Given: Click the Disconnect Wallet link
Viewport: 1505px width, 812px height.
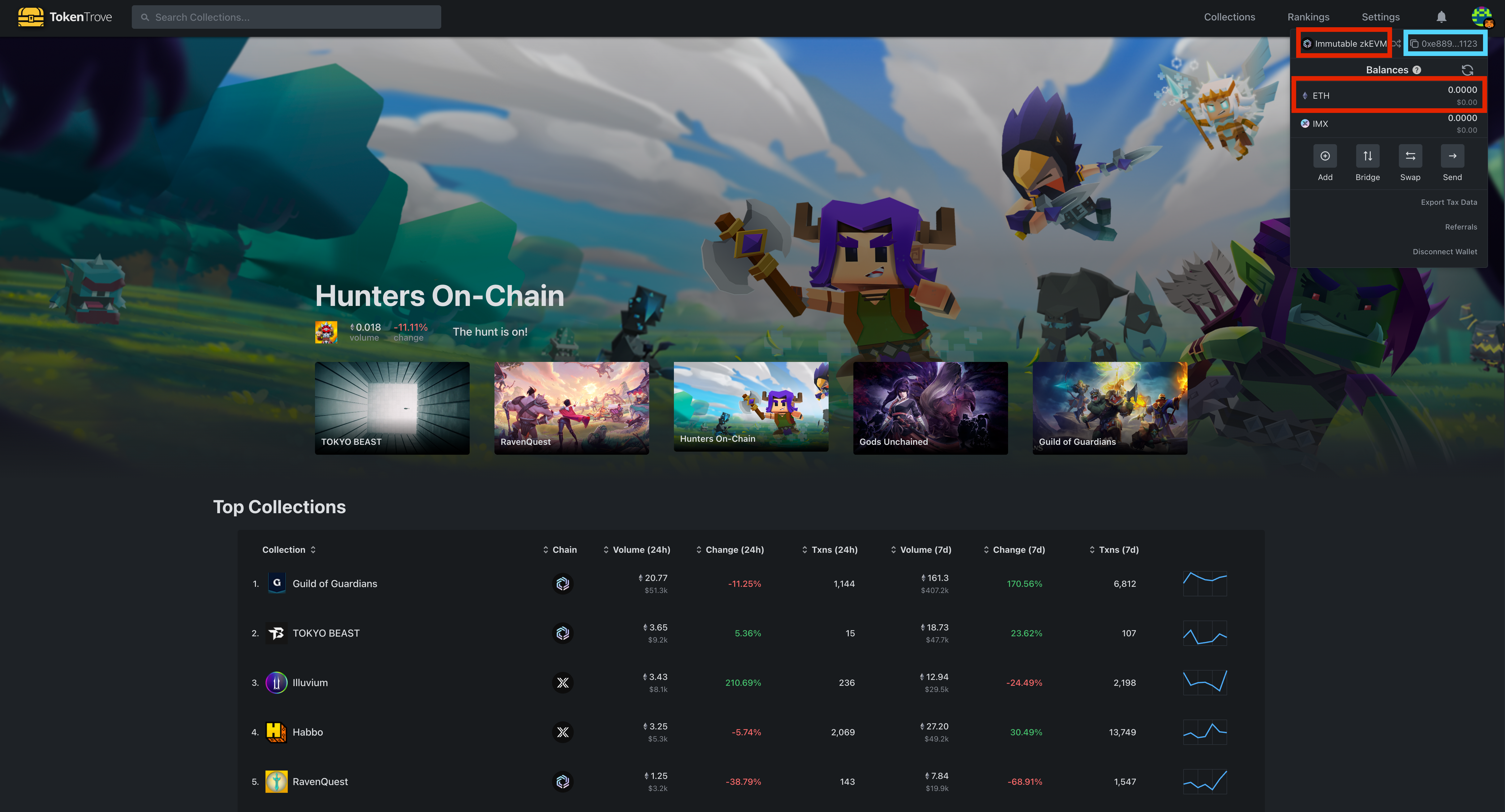Looking at the screenshot, I should (x=1445, y=252).
